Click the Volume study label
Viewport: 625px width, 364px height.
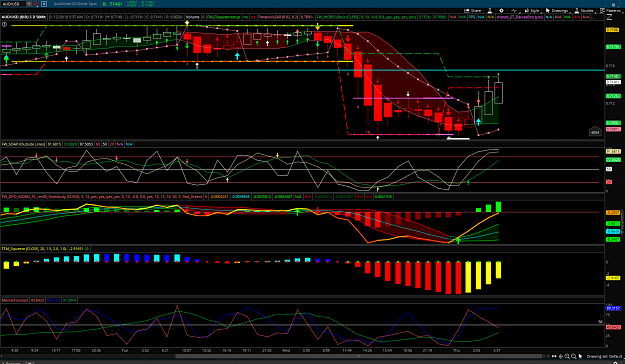(x=193, y=17)
